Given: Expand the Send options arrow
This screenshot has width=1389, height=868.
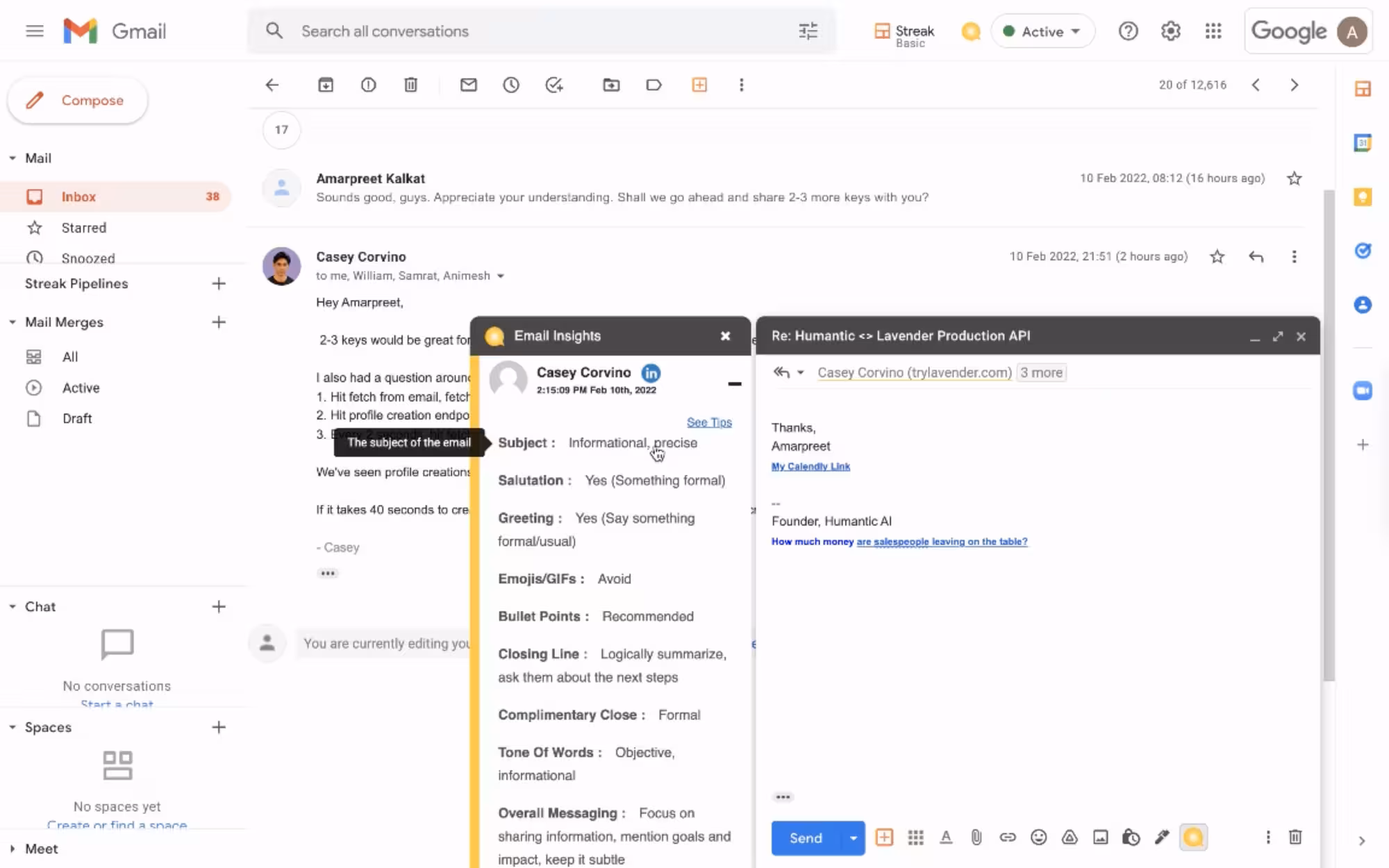Looking at the screenshot, I should pos(853,838).
